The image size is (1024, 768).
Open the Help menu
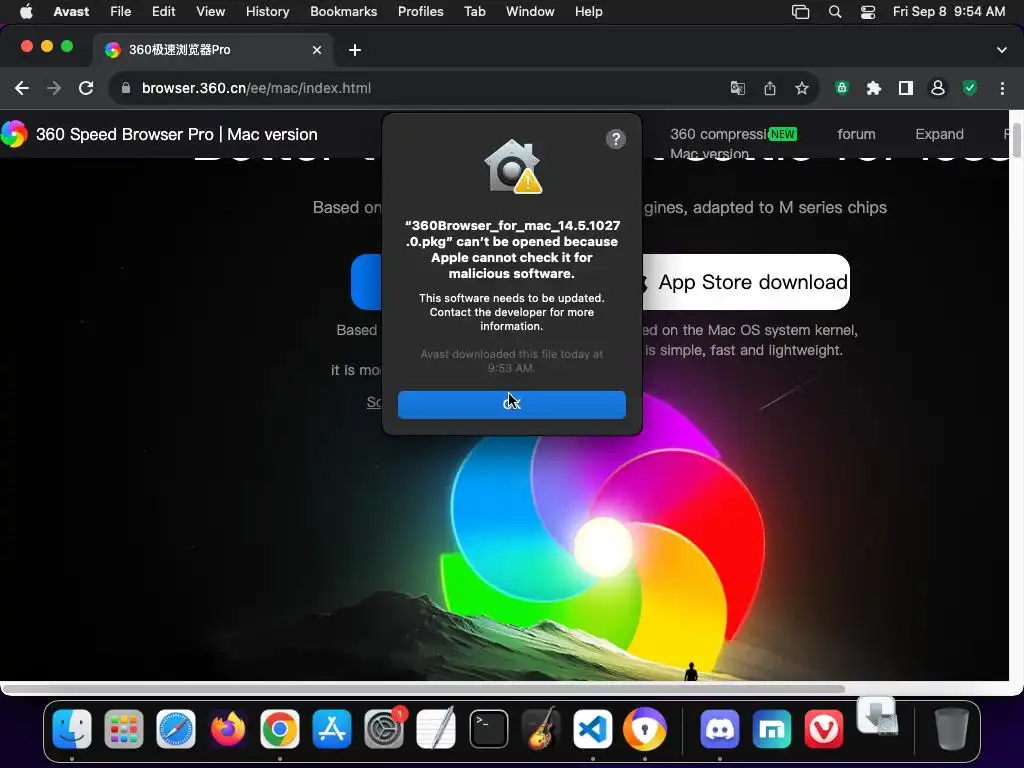[x=588, y=12]
